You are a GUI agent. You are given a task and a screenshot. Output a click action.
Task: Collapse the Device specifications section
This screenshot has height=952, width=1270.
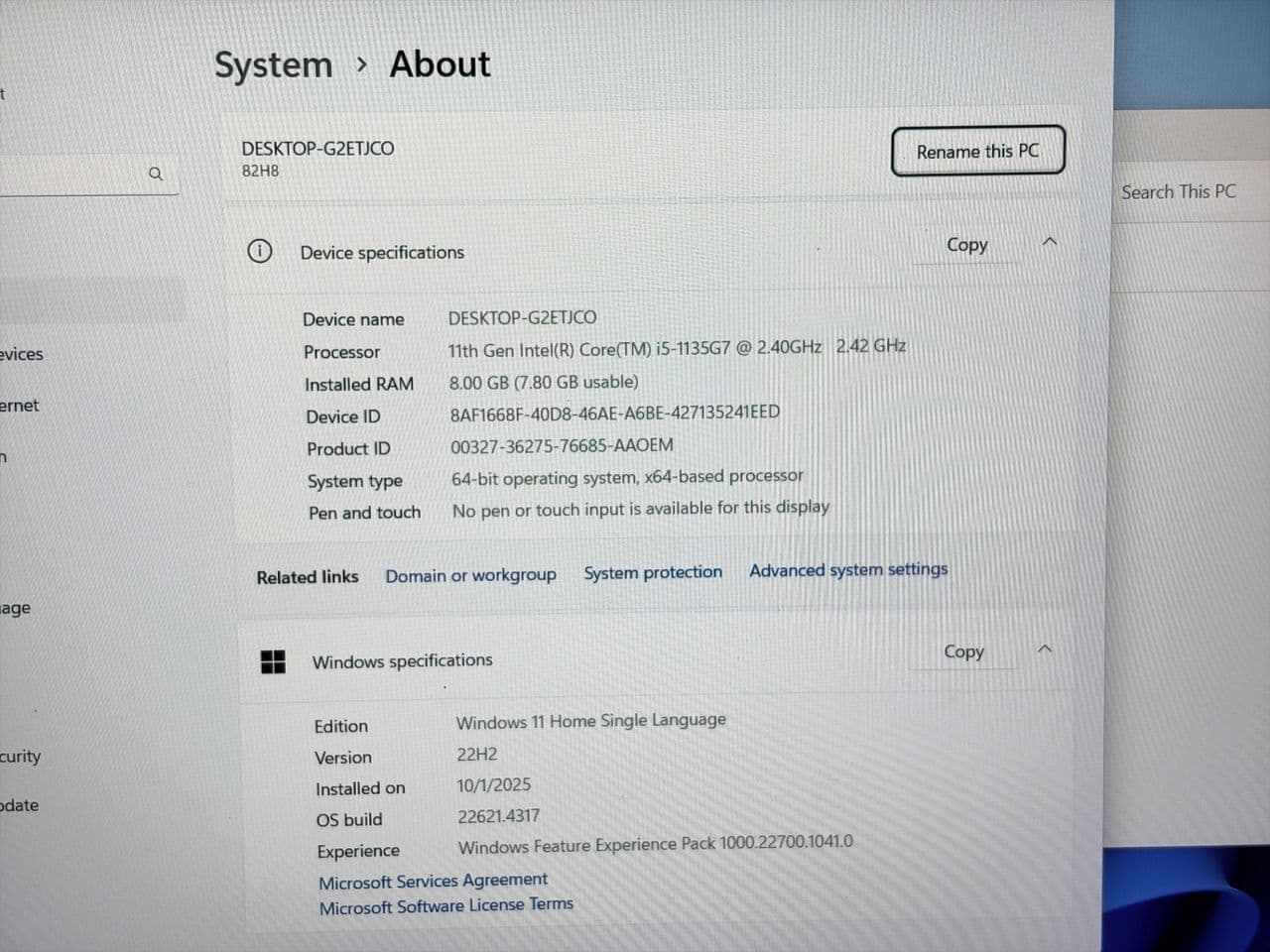[1050, 242]
